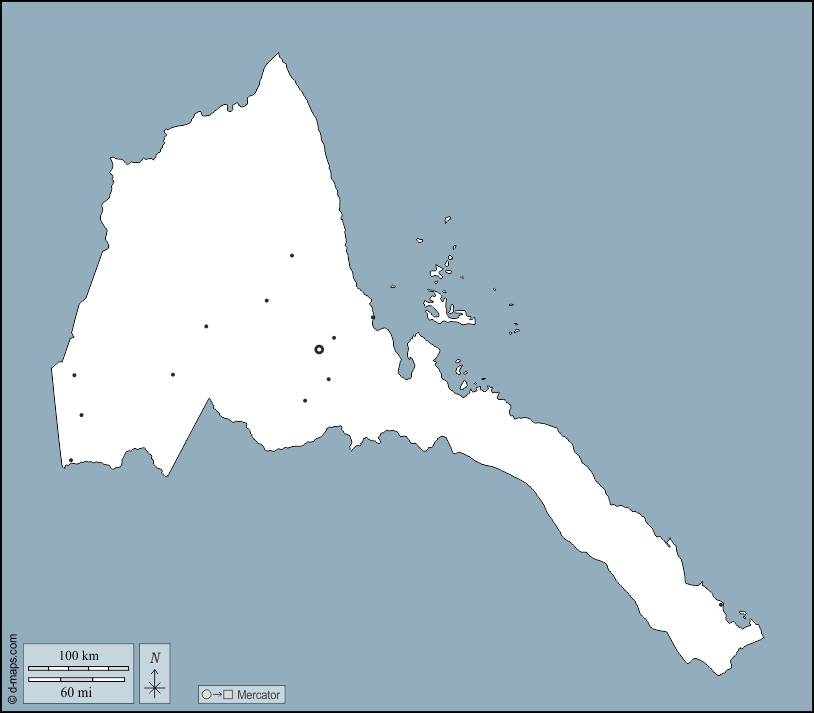814x713 pixels.
Task: Click the 100 km scale label
Action: point(80,654)
